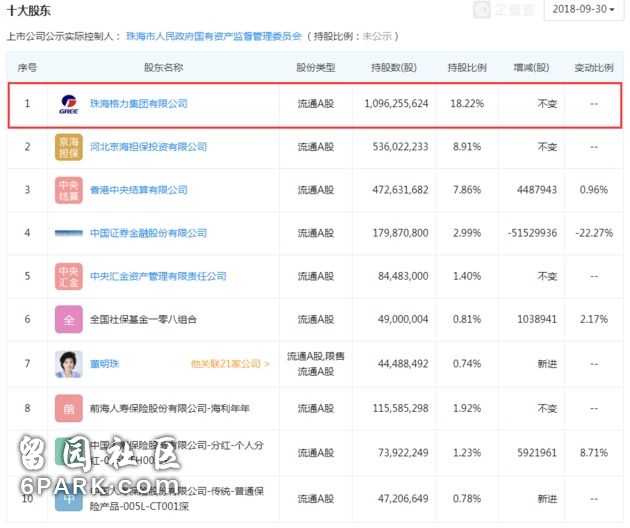
Task: Select the -51529936 decrease value
Action: [x=532, y=233]
